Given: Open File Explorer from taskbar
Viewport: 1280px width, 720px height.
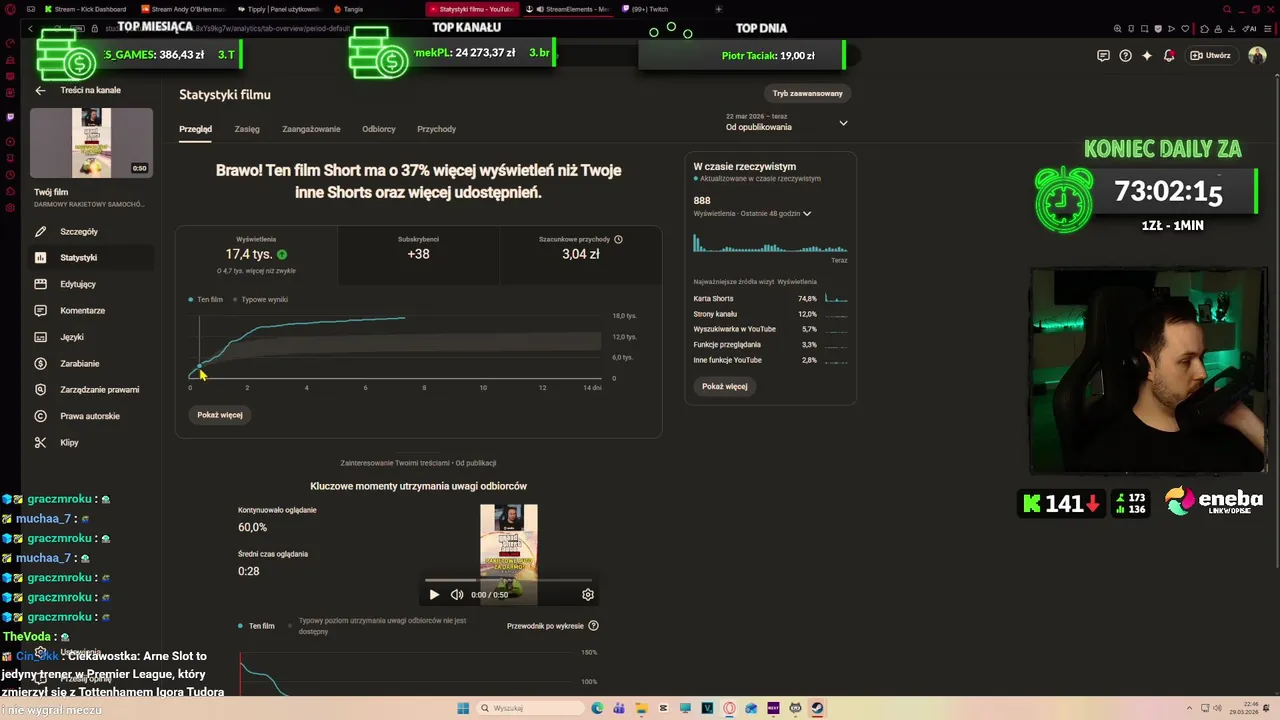Looking at the screenshot, I should coord(641,708).
